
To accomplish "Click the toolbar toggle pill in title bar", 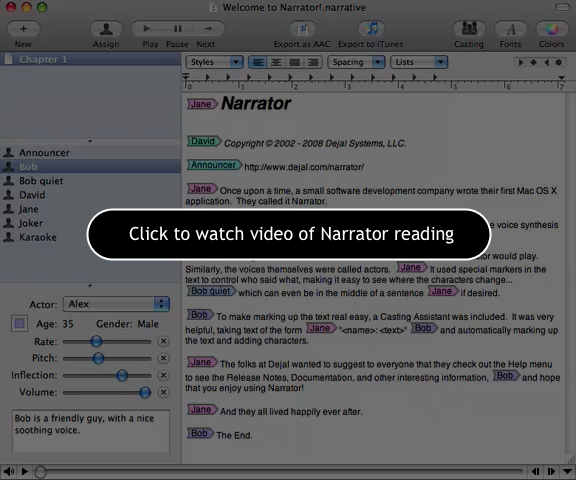I will [x=562, y=7].
